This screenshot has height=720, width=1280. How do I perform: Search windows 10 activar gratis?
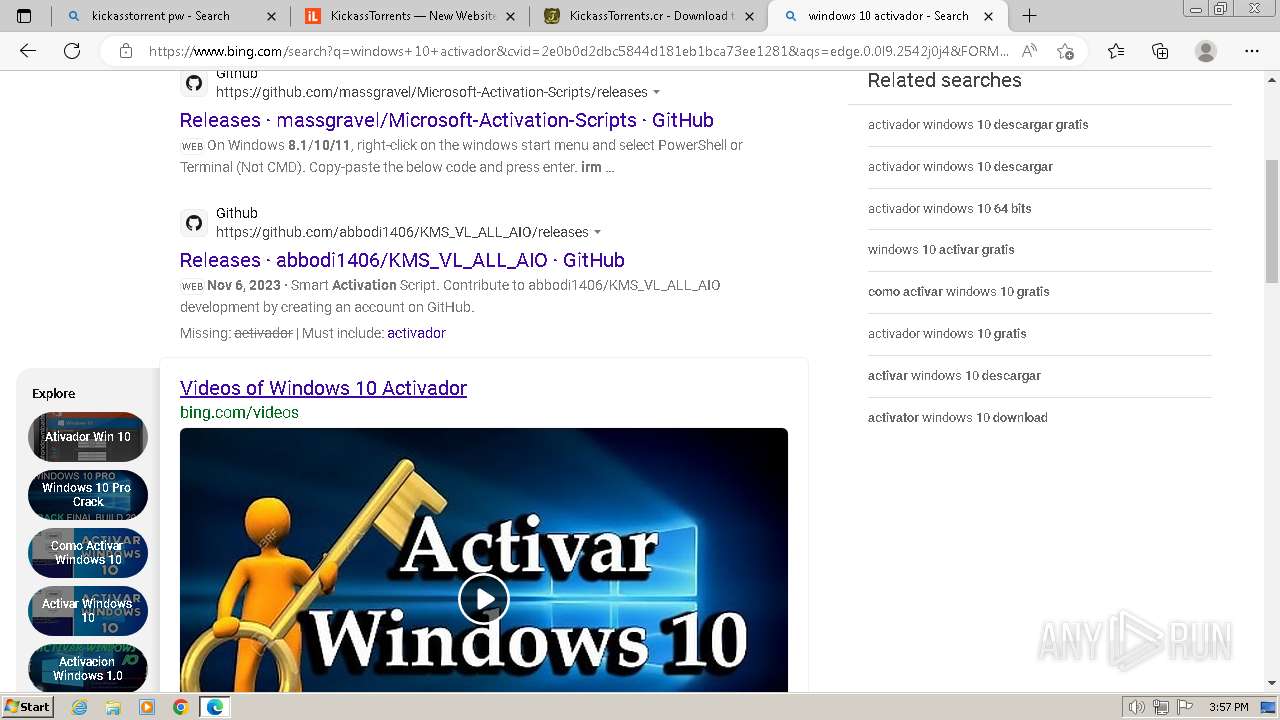(941, 250)
